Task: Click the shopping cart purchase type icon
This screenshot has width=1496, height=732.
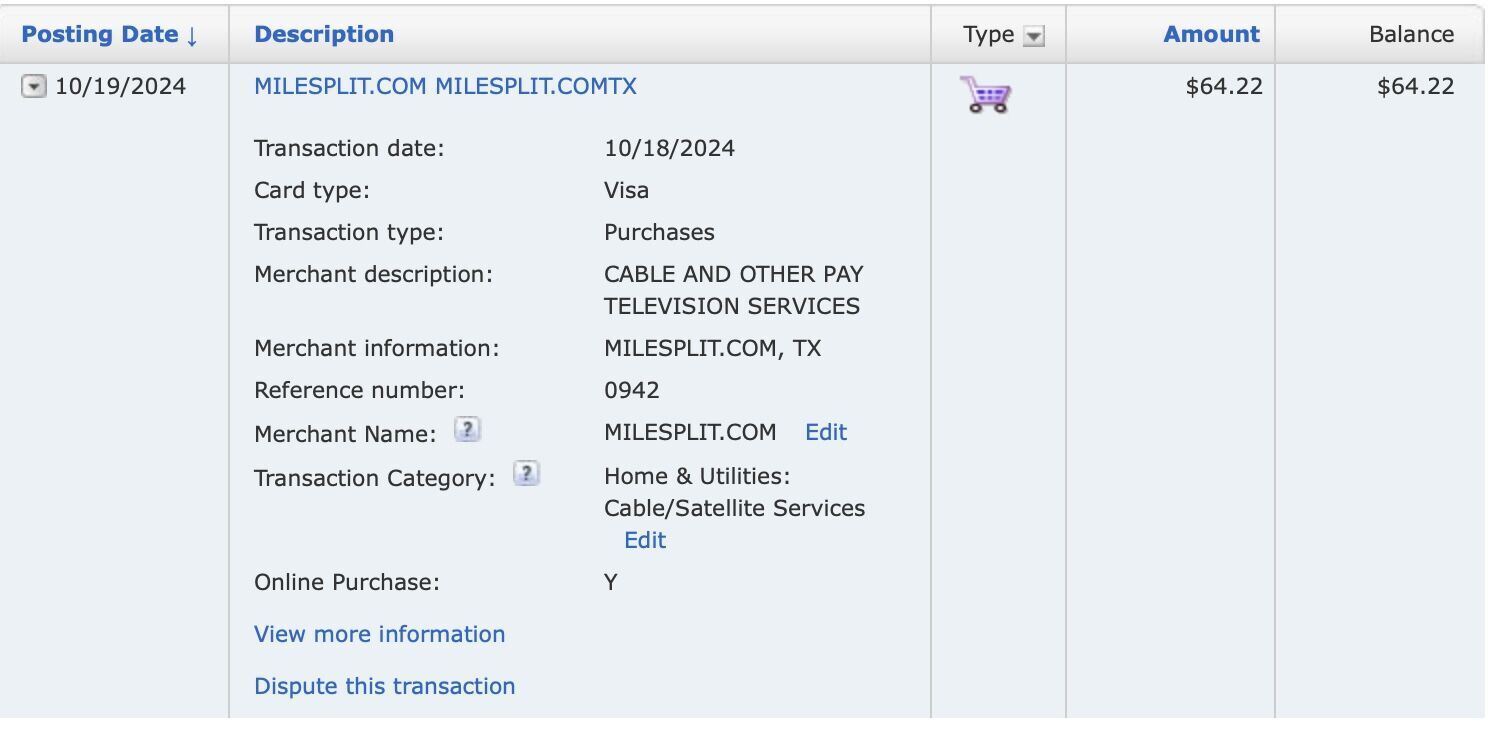Action: (x=985, y=94)
